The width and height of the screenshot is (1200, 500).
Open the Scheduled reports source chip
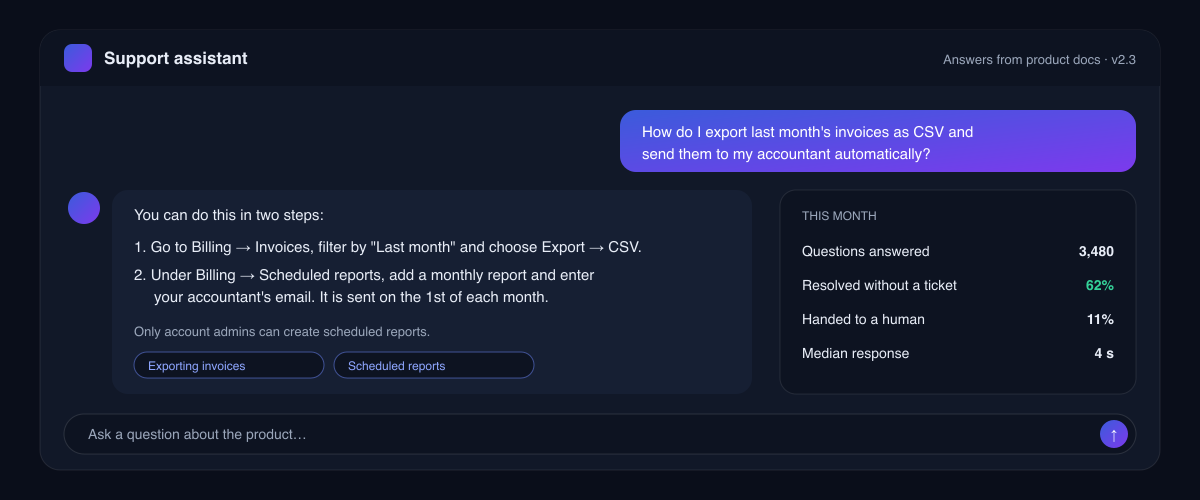[434, 366]
